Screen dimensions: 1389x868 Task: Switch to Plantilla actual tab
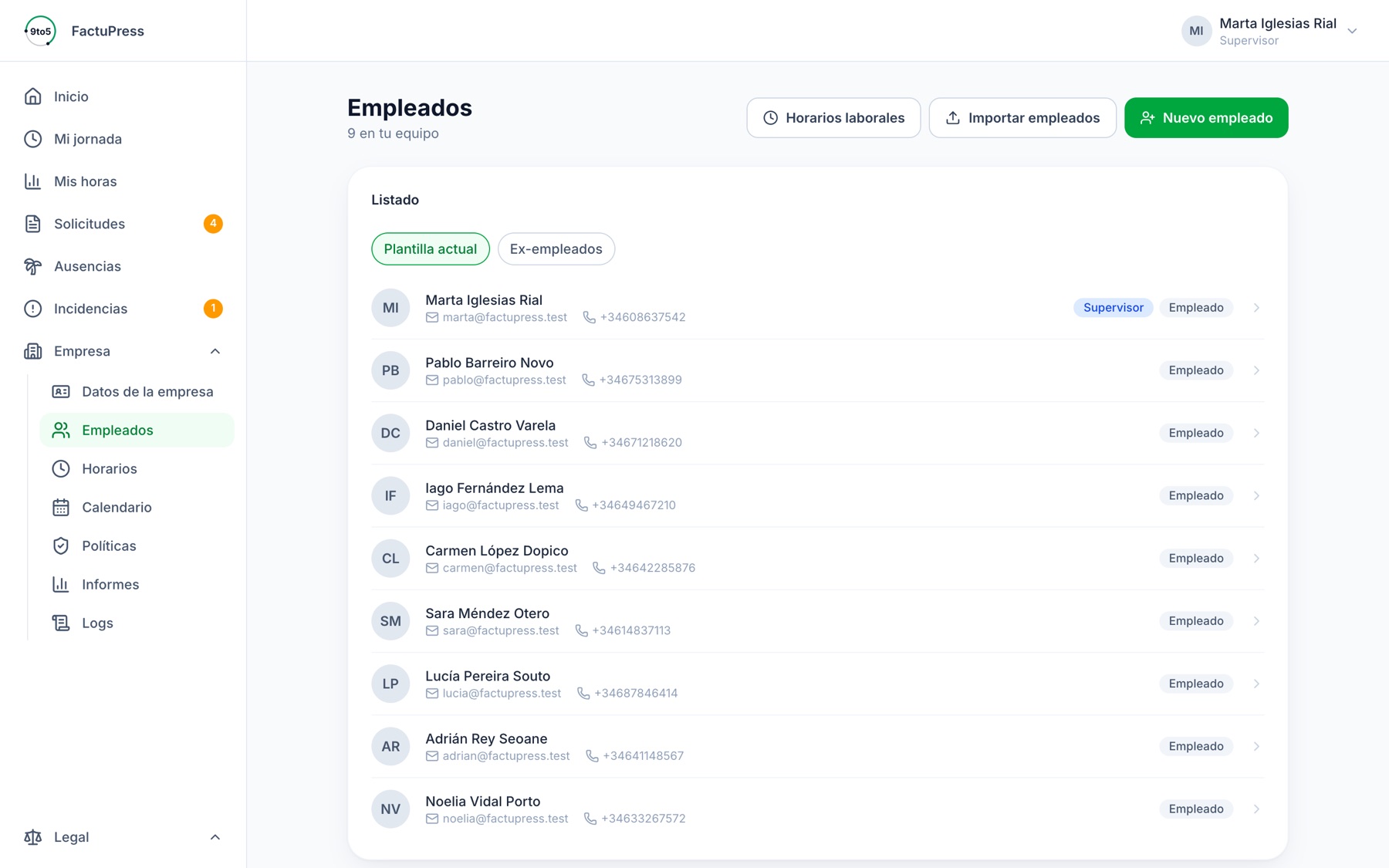(431, 248)
